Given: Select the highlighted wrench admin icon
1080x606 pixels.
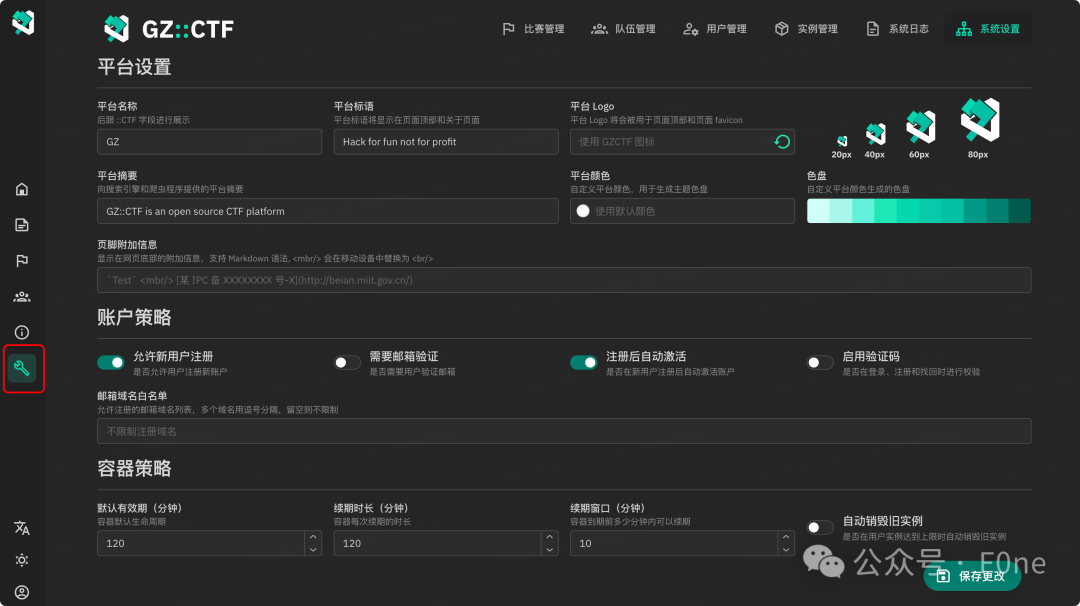Looking at the screenshot, I should (22, 368).
